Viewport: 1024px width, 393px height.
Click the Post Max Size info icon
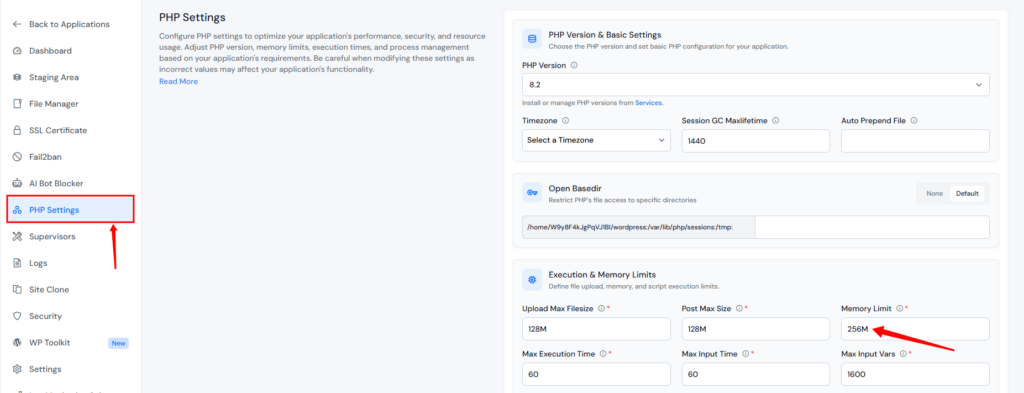pos(739,308)
